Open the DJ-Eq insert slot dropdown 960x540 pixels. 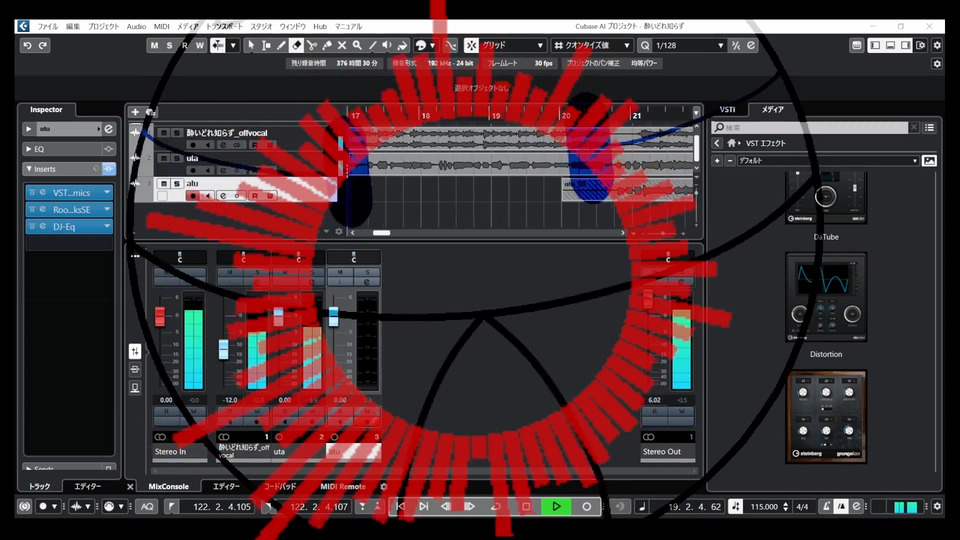[x=107, y=227]
